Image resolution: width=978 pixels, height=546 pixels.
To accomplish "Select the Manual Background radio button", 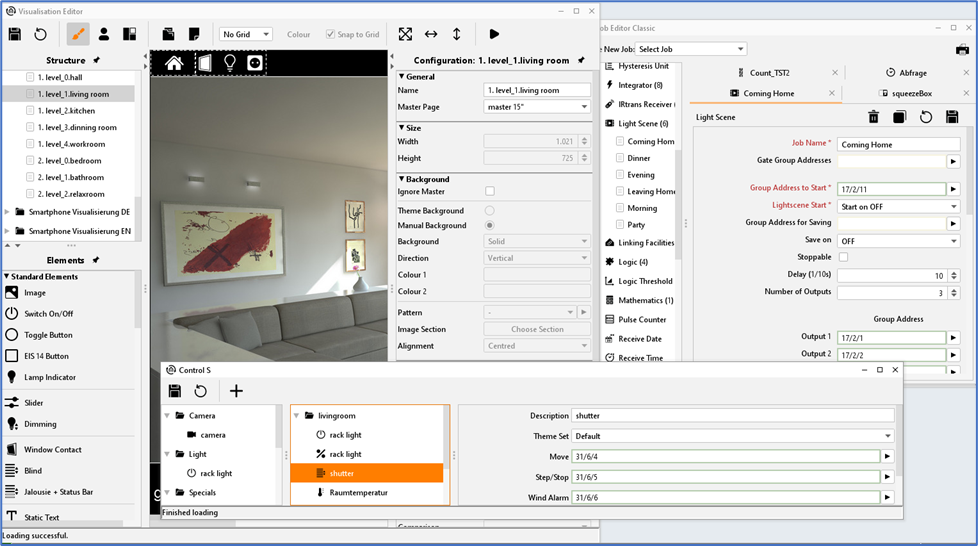I will coord(489,226).
